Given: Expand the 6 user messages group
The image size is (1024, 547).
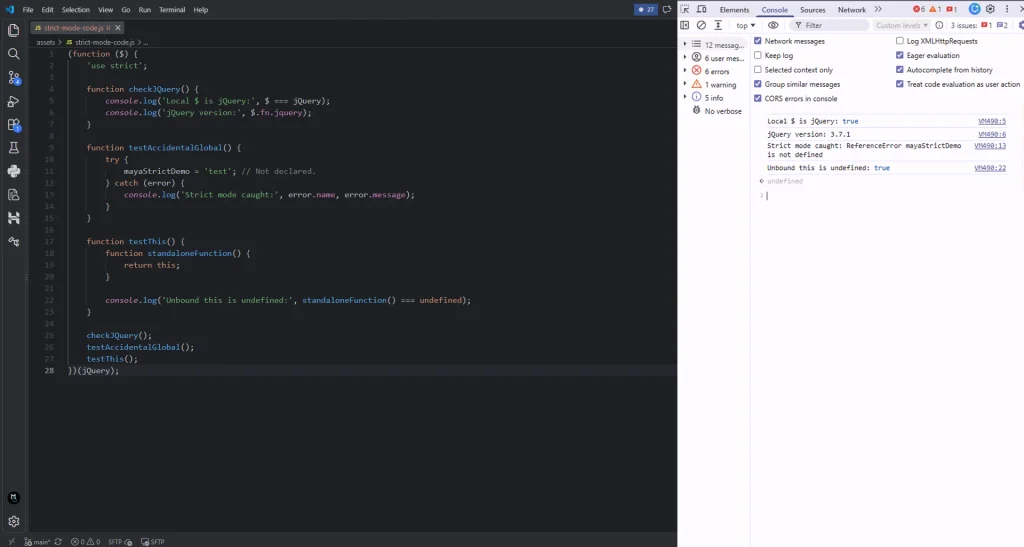Looking at the screenshot, I should pyautogui.click(x=685, y=57).
